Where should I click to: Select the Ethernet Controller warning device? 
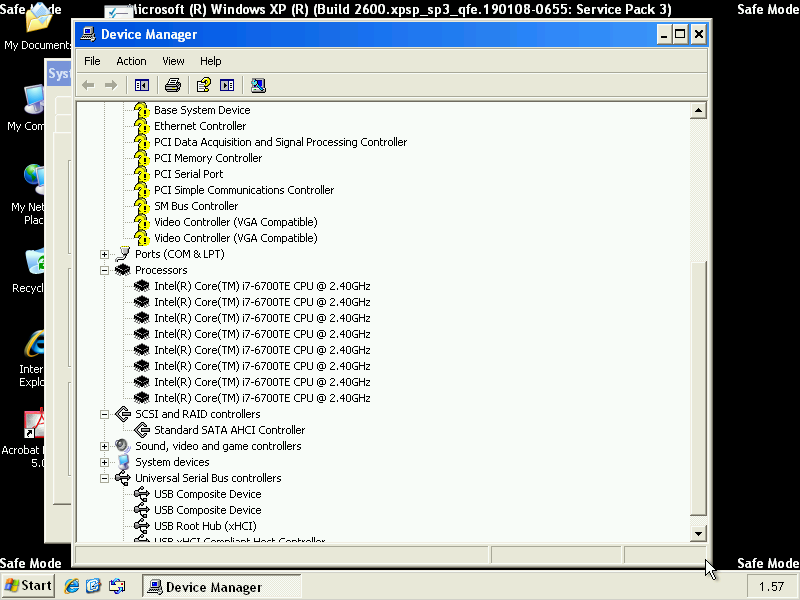coord(199,126)
